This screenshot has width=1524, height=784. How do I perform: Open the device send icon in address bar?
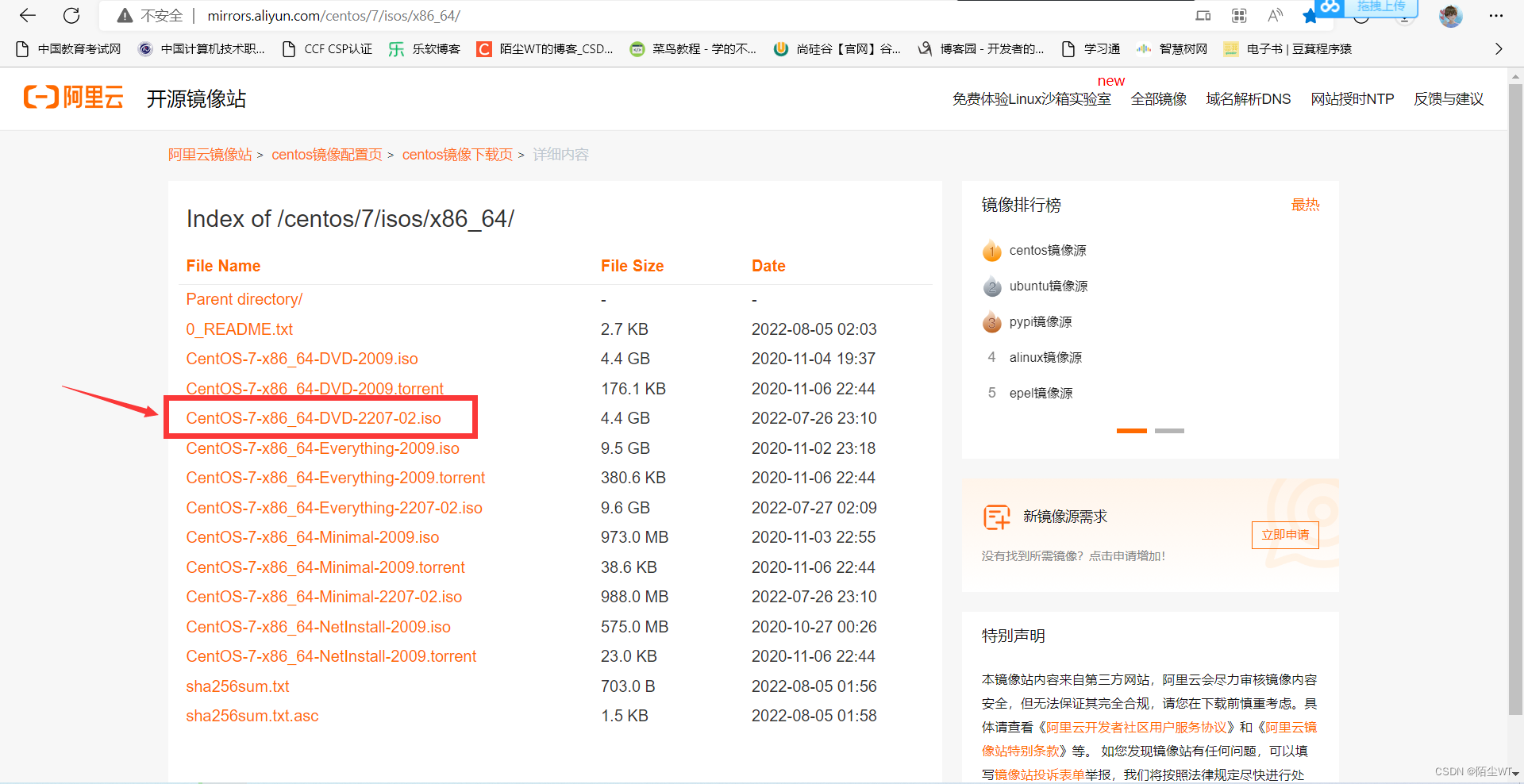(1203, 15)
